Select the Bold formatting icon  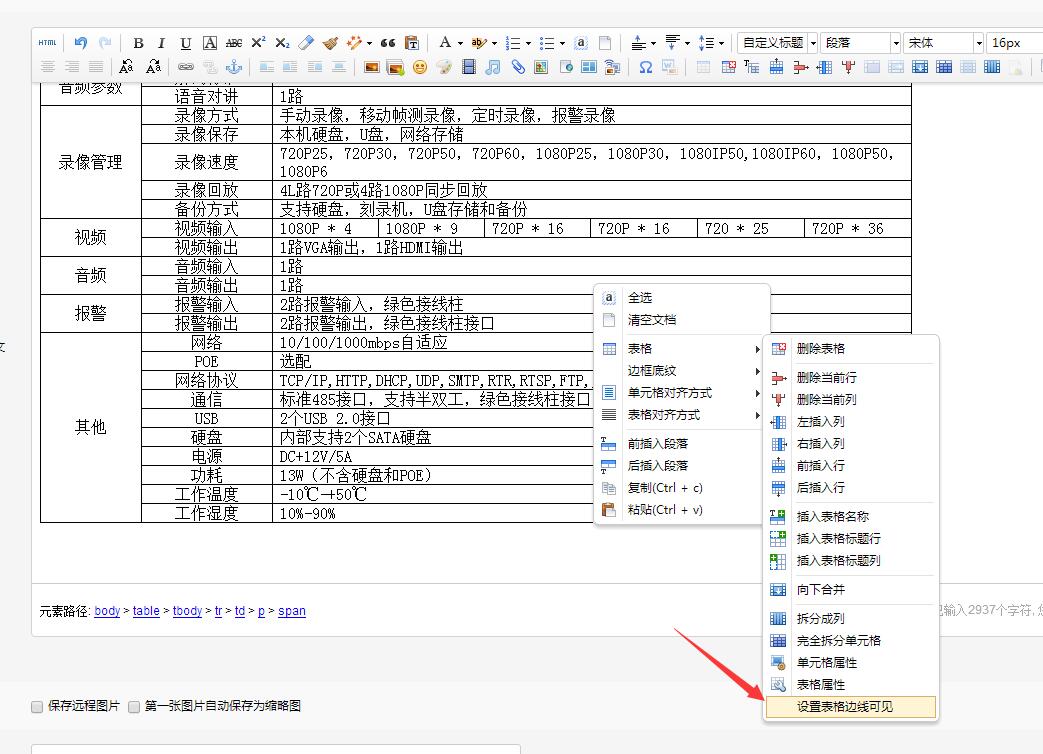click(138, 43)
